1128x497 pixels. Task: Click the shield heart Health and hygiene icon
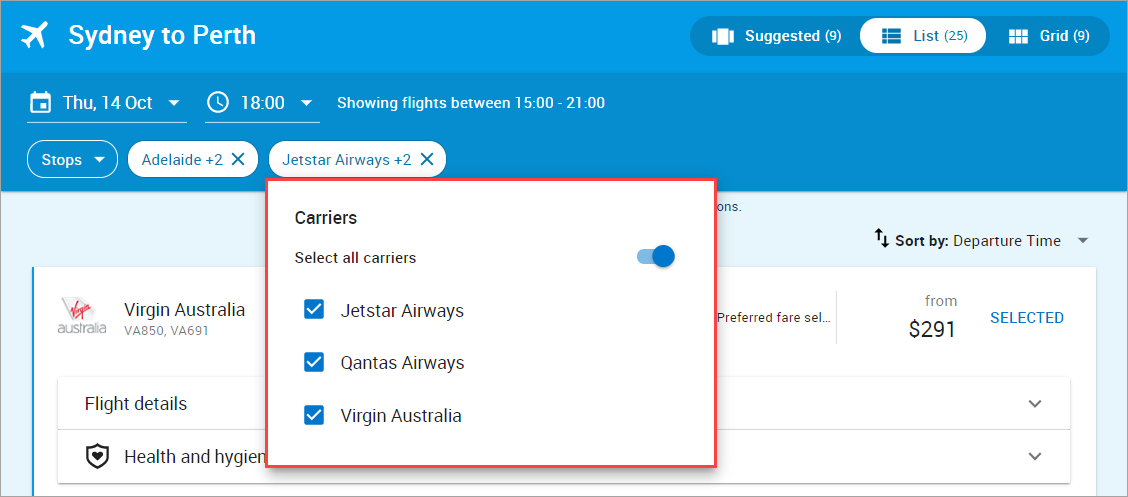click(x=97, y=456)
